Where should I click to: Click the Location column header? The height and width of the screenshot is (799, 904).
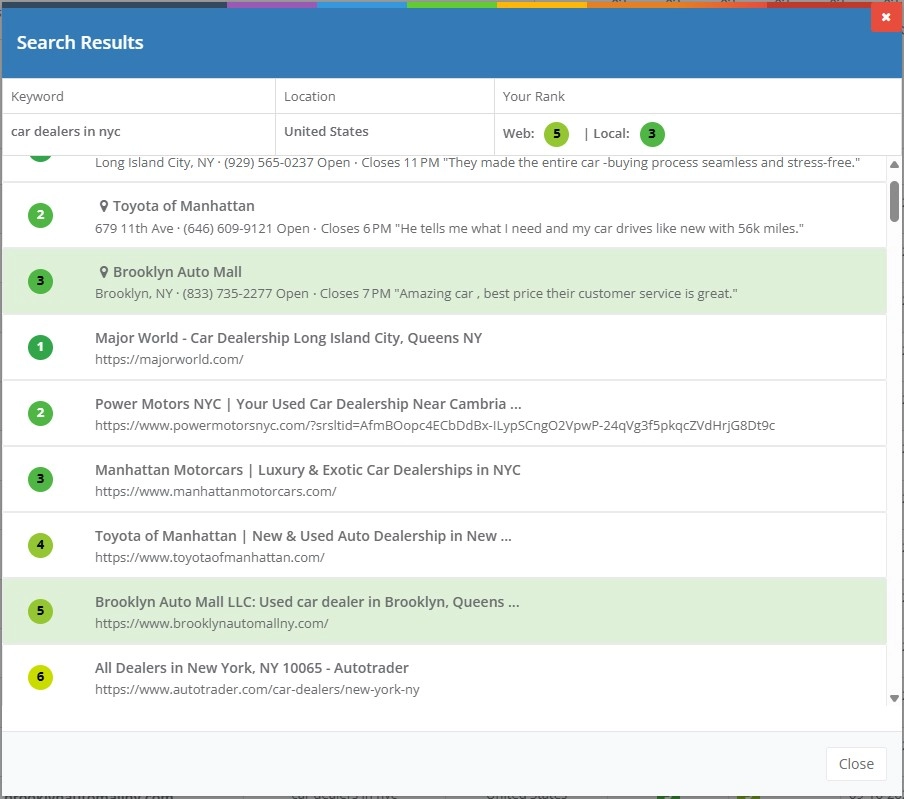coord(385,96)
